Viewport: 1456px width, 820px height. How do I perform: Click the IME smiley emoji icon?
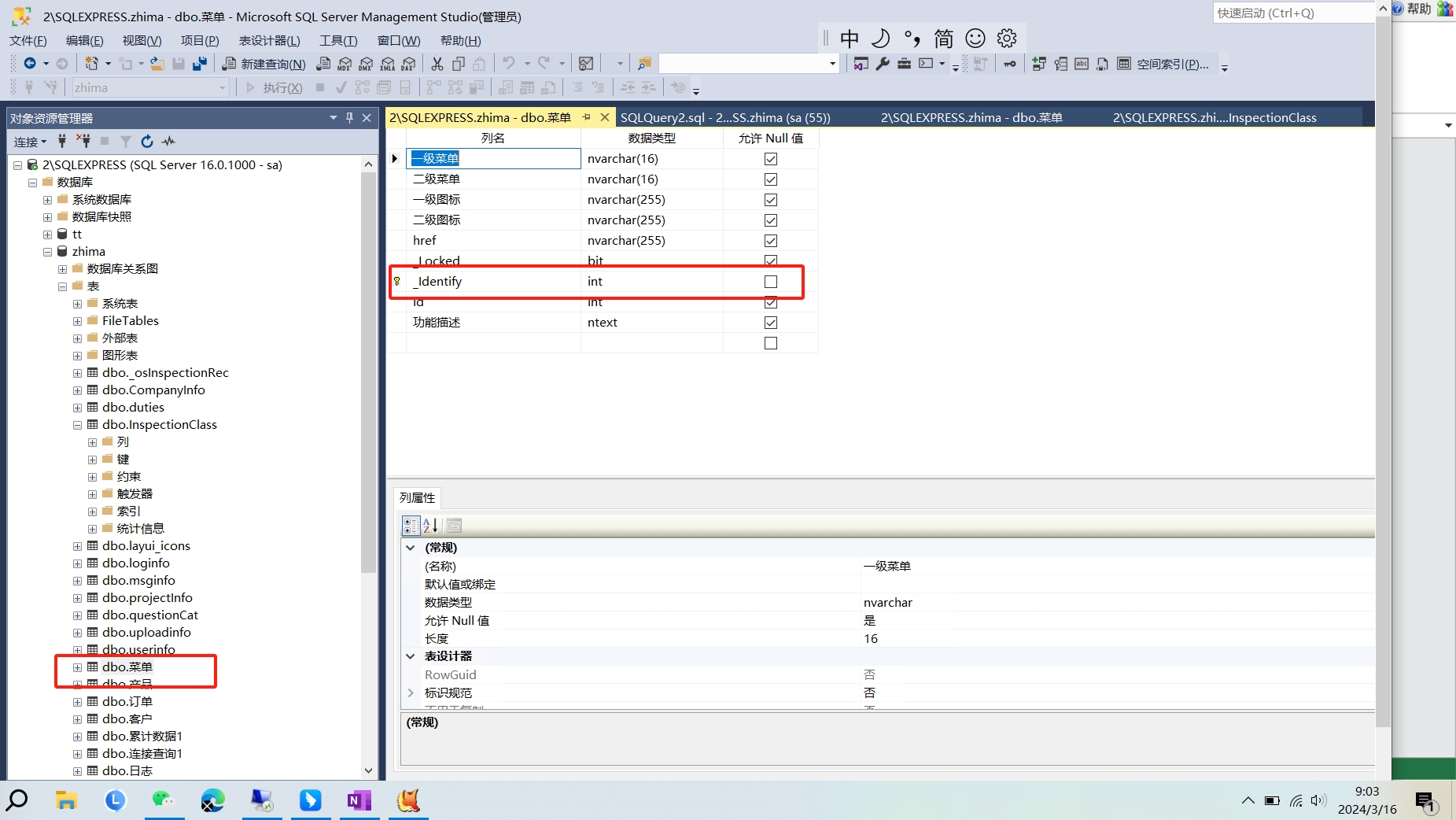(x=975, y=39)
